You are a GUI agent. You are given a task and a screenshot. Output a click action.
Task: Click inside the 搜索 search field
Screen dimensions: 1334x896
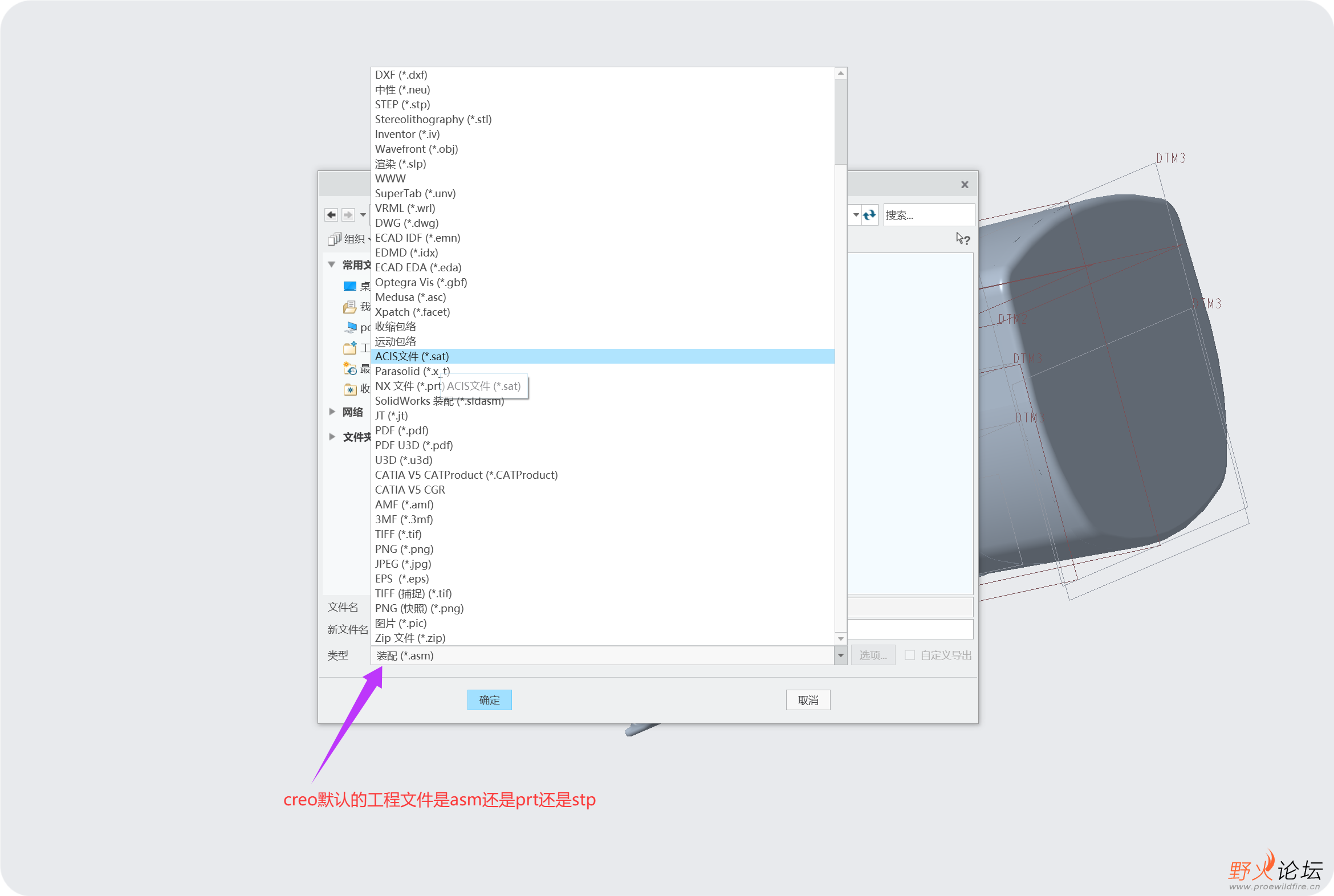tap(929, 215)
